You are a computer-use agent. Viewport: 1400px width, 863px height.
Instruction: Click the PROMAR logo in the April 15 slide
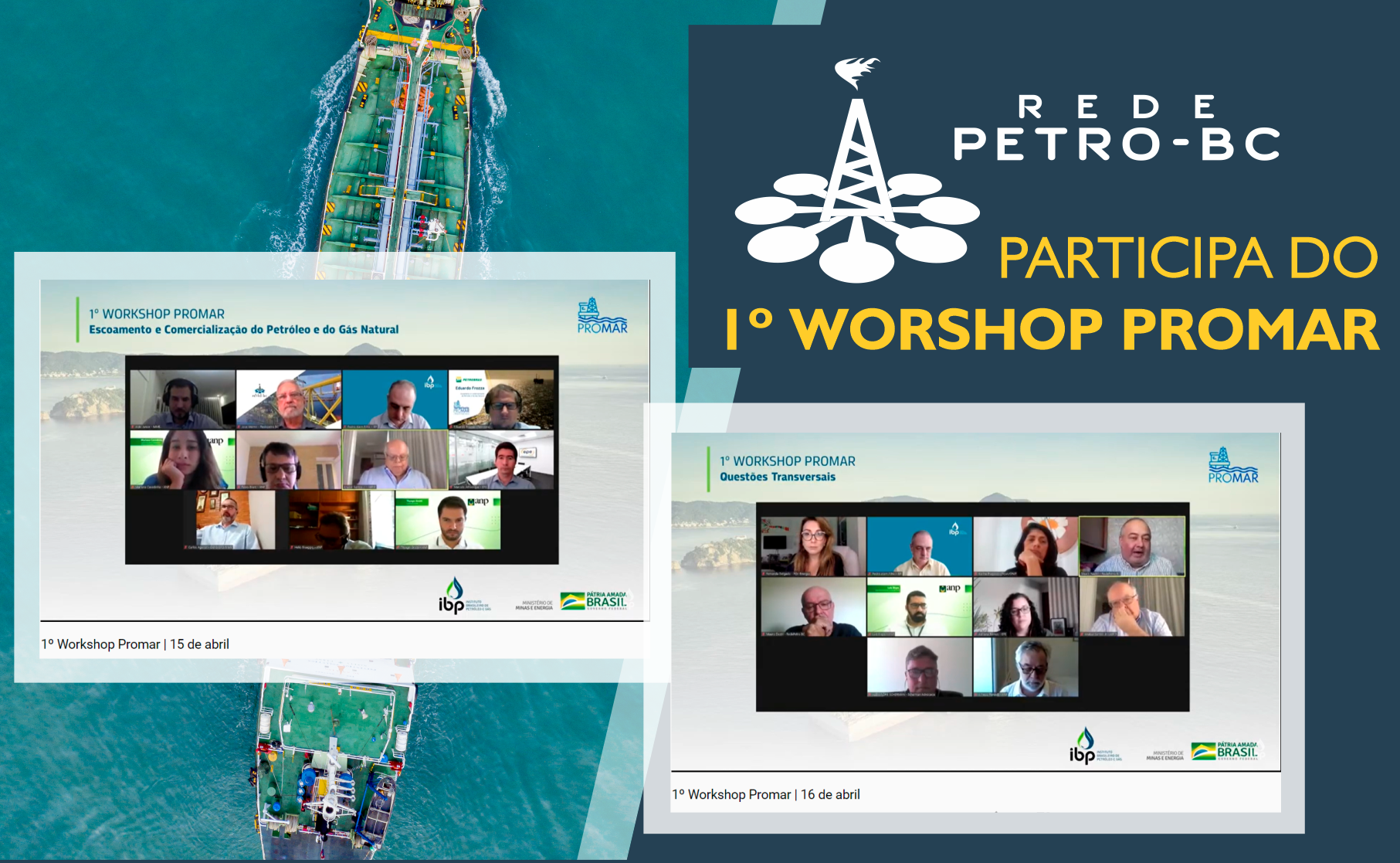[602, 316]
